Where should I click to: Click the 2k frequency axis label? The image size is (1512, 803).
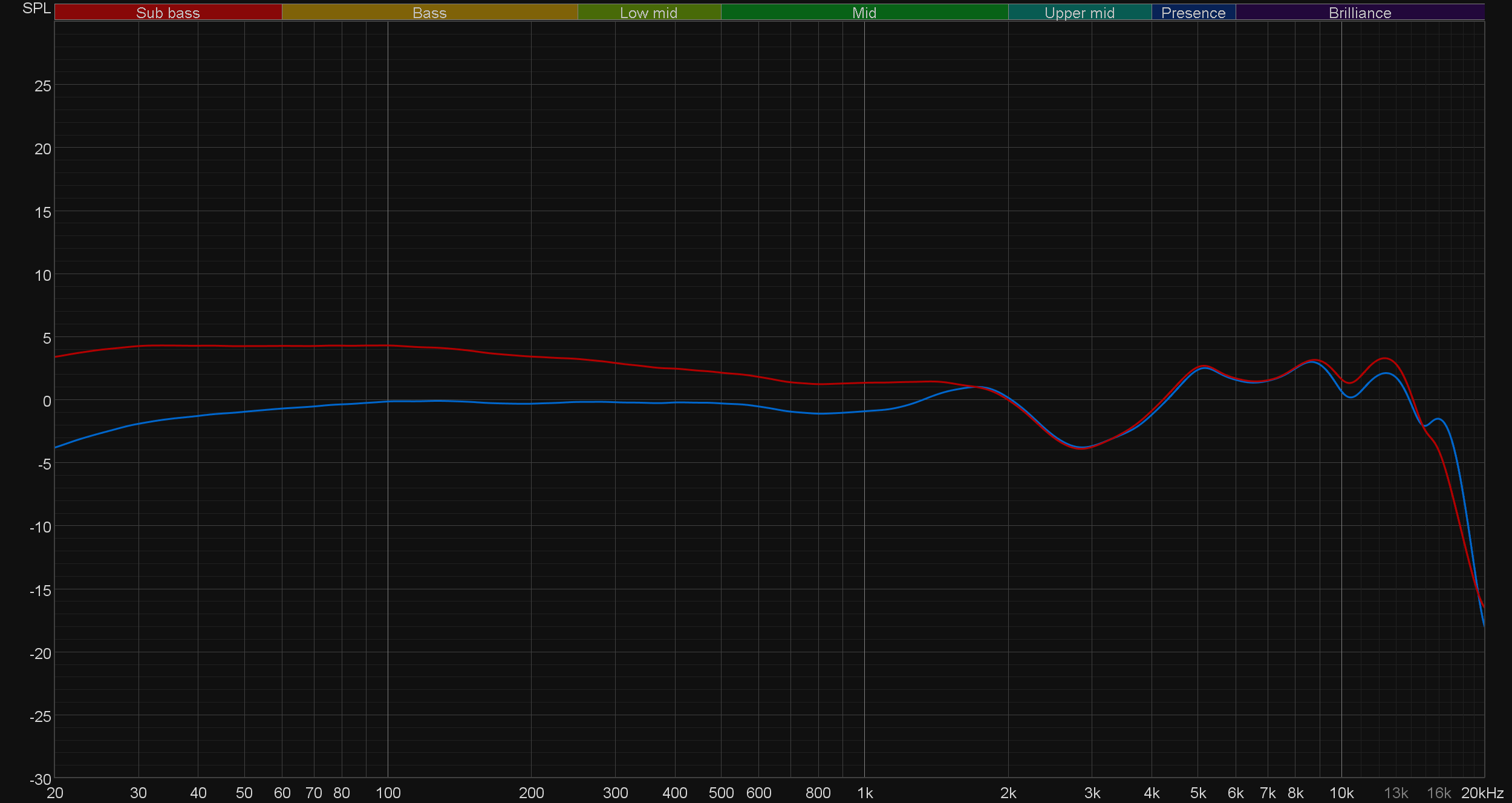tap(1008, 793)
